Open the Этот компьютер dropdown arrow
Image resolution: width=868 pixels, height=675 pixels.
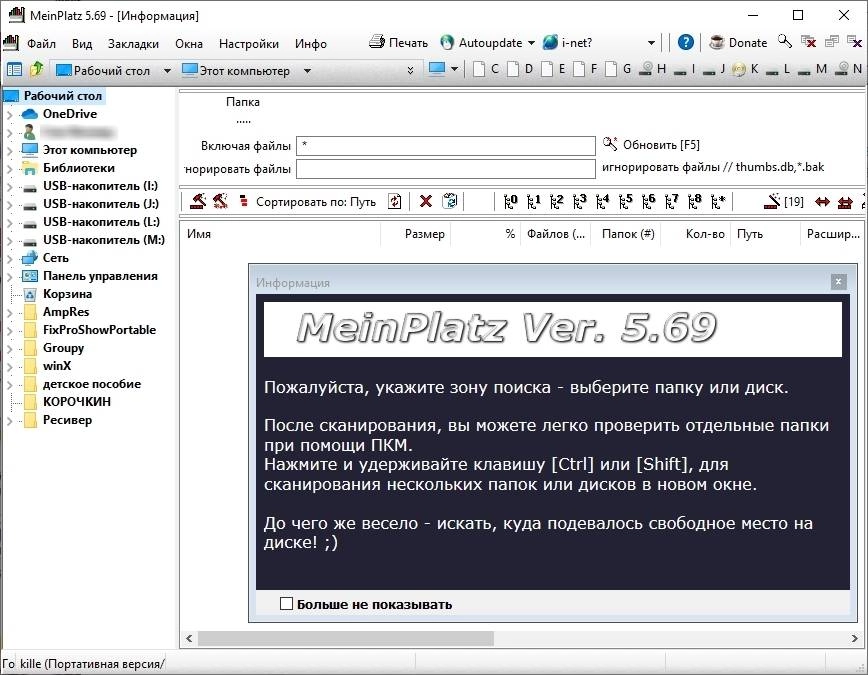[307, 71]
